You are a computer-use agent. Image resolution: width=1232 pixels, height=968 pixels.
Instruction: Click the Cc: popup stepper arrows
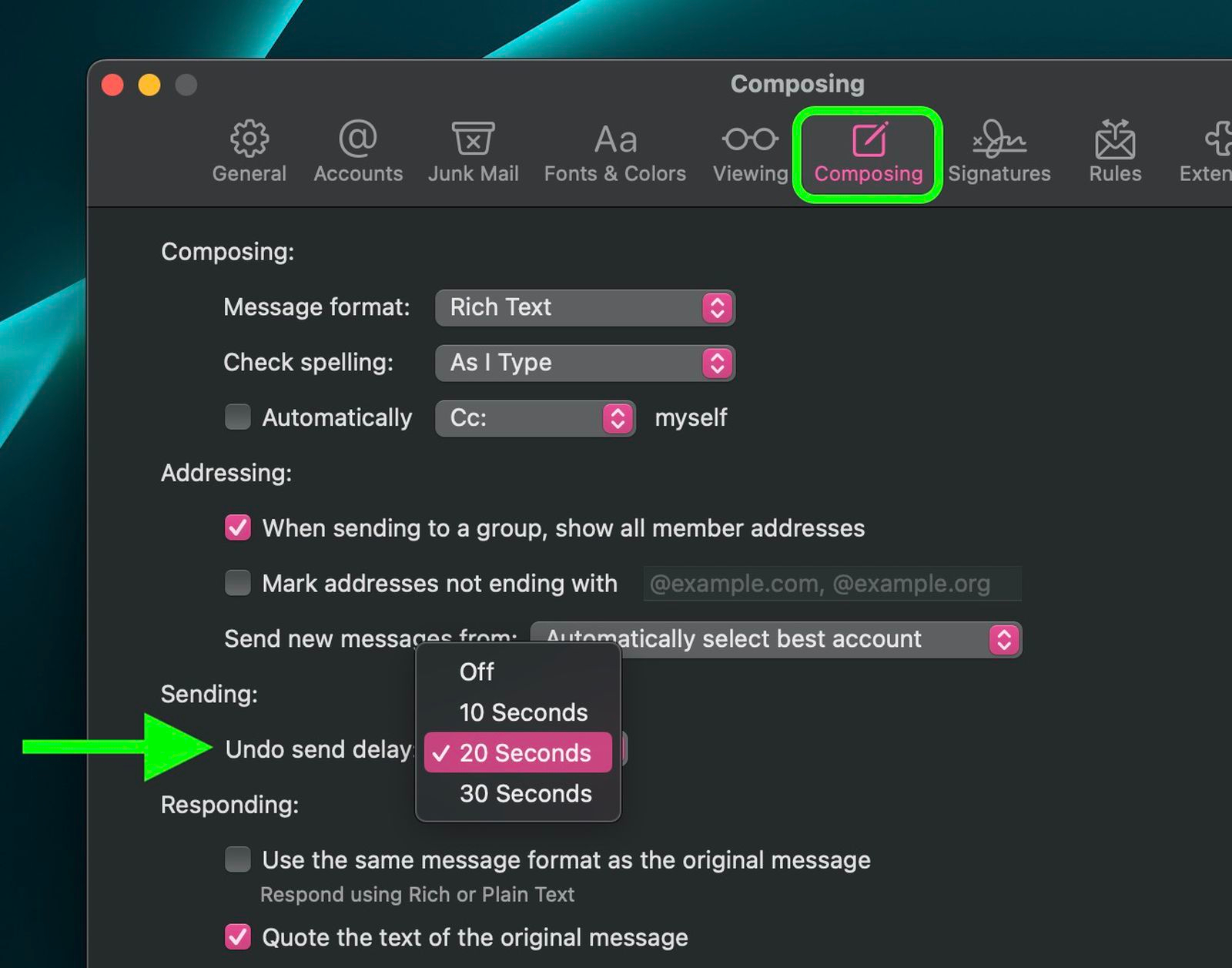click(618, 419)
